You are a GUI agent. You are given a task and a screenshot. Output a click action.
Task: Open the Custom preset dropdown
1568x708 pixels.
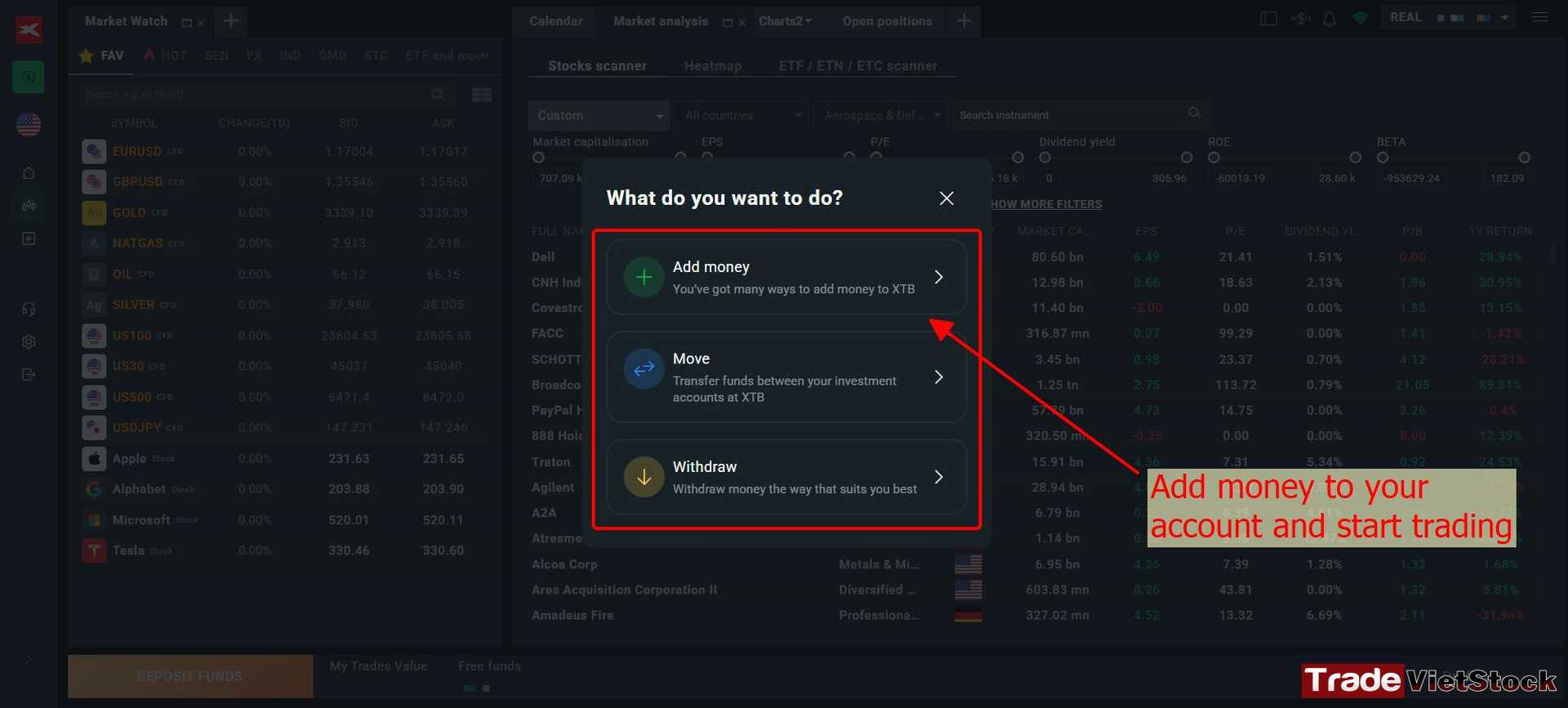click(599, 116)
